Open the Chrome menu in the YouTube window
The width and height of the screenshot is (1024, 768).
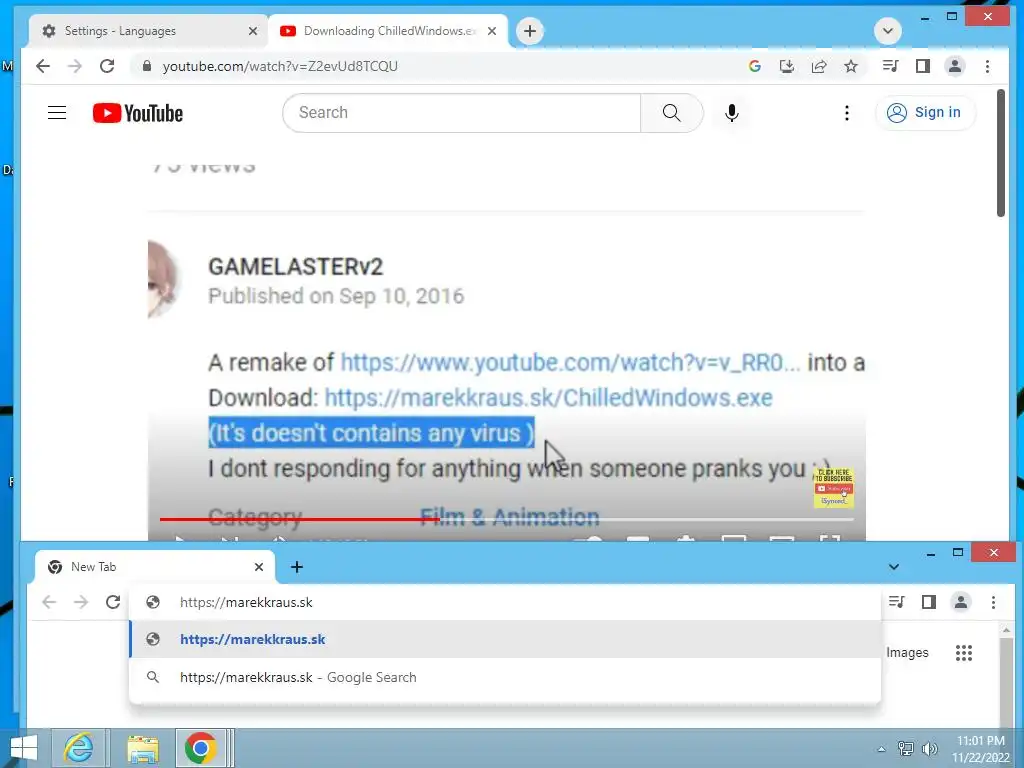987,66
